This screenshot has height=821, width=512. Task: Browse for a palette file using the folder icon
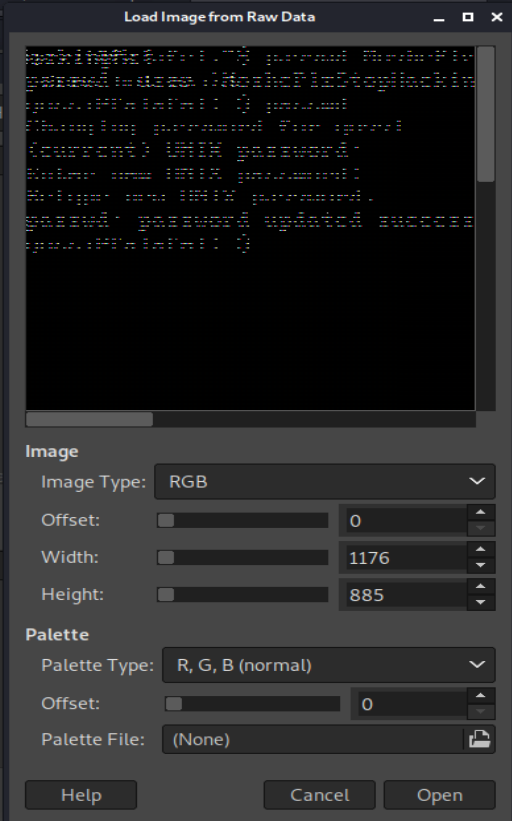[x=479, y=739]
